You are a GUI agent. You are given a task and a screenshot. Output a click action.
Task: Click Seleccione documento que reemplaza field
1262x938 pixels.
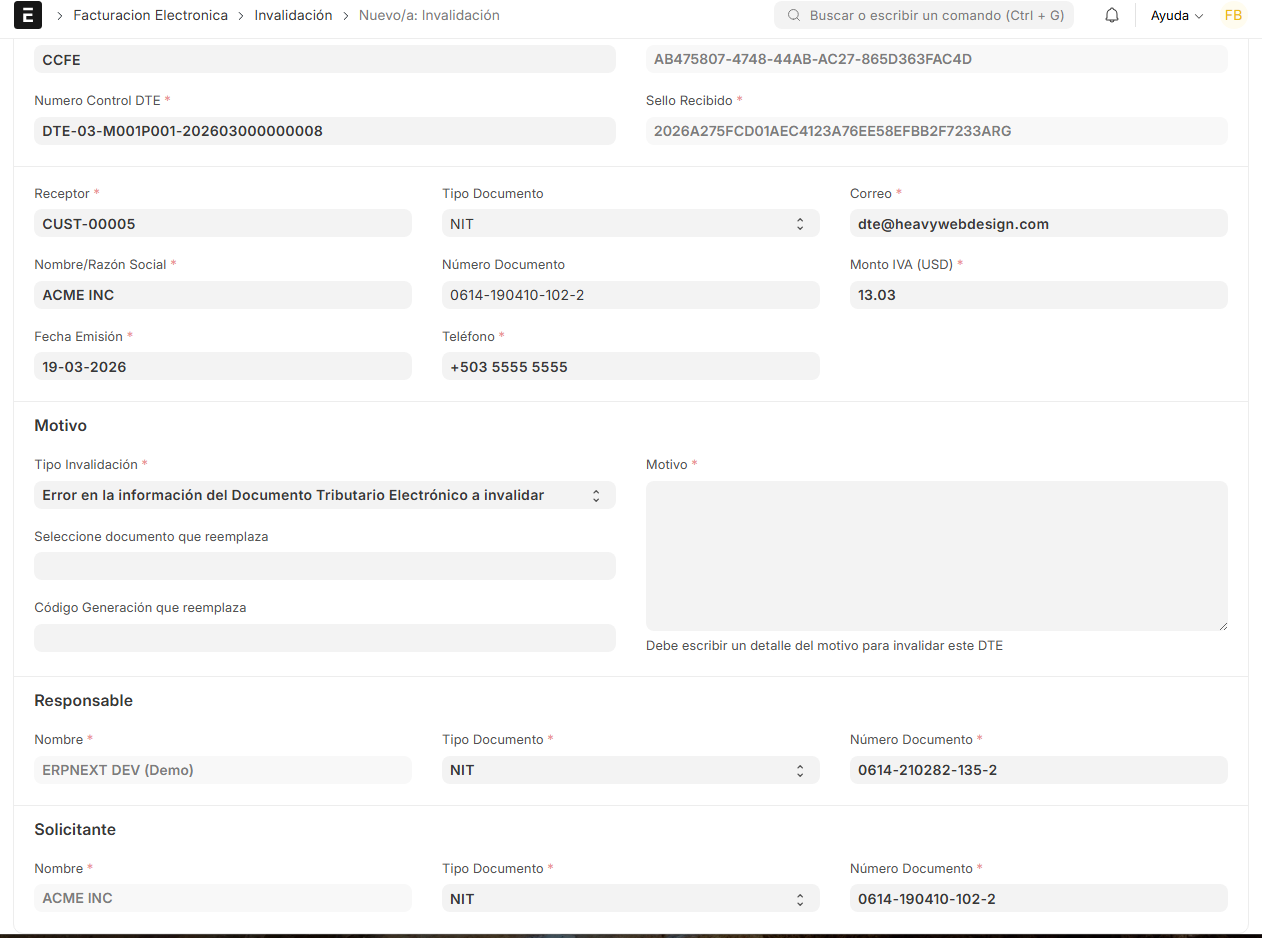tap(324, 566)
